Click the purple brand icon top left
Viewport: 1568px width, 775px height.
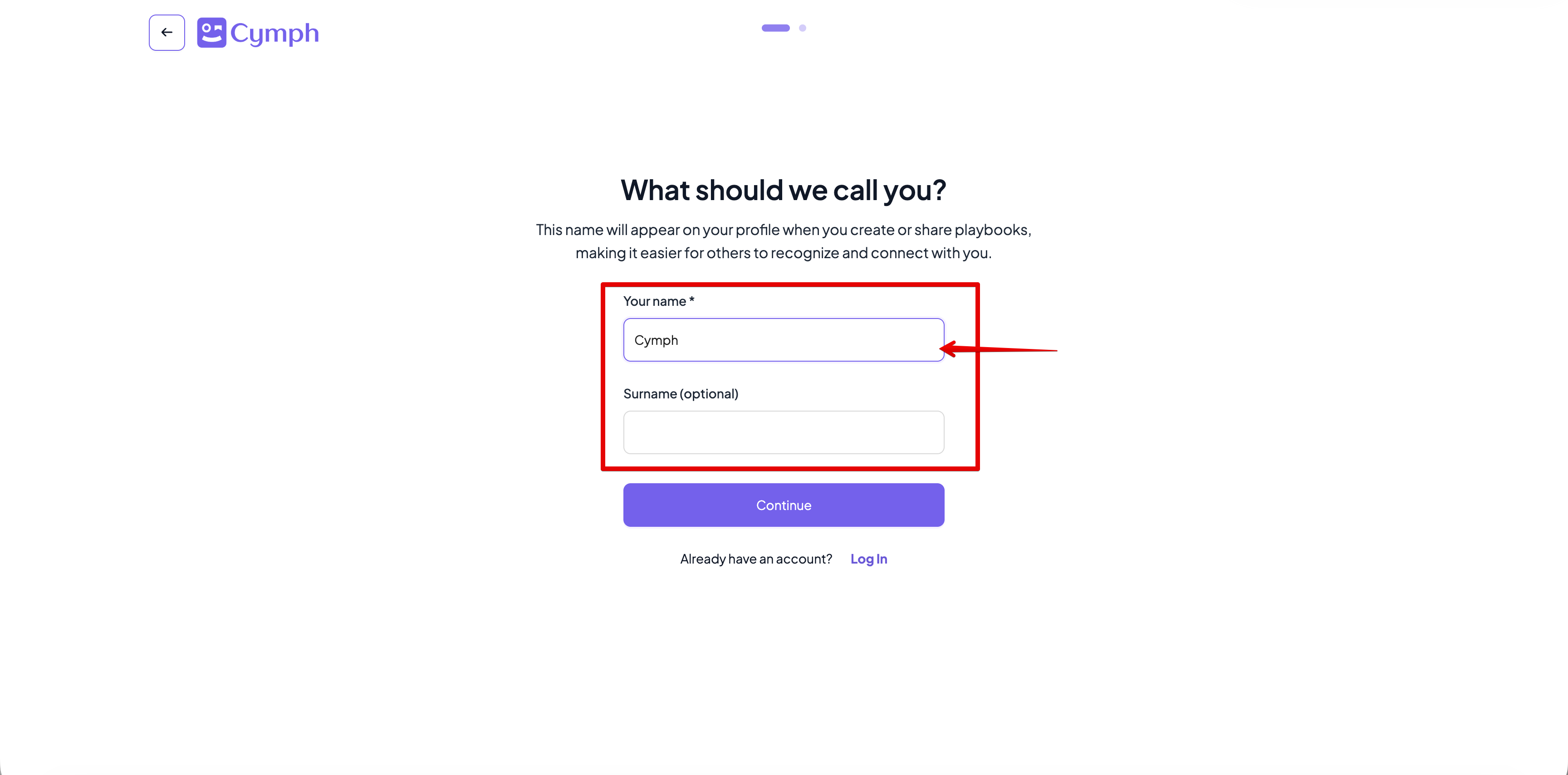pyautogui.click(x=211, y=33)
